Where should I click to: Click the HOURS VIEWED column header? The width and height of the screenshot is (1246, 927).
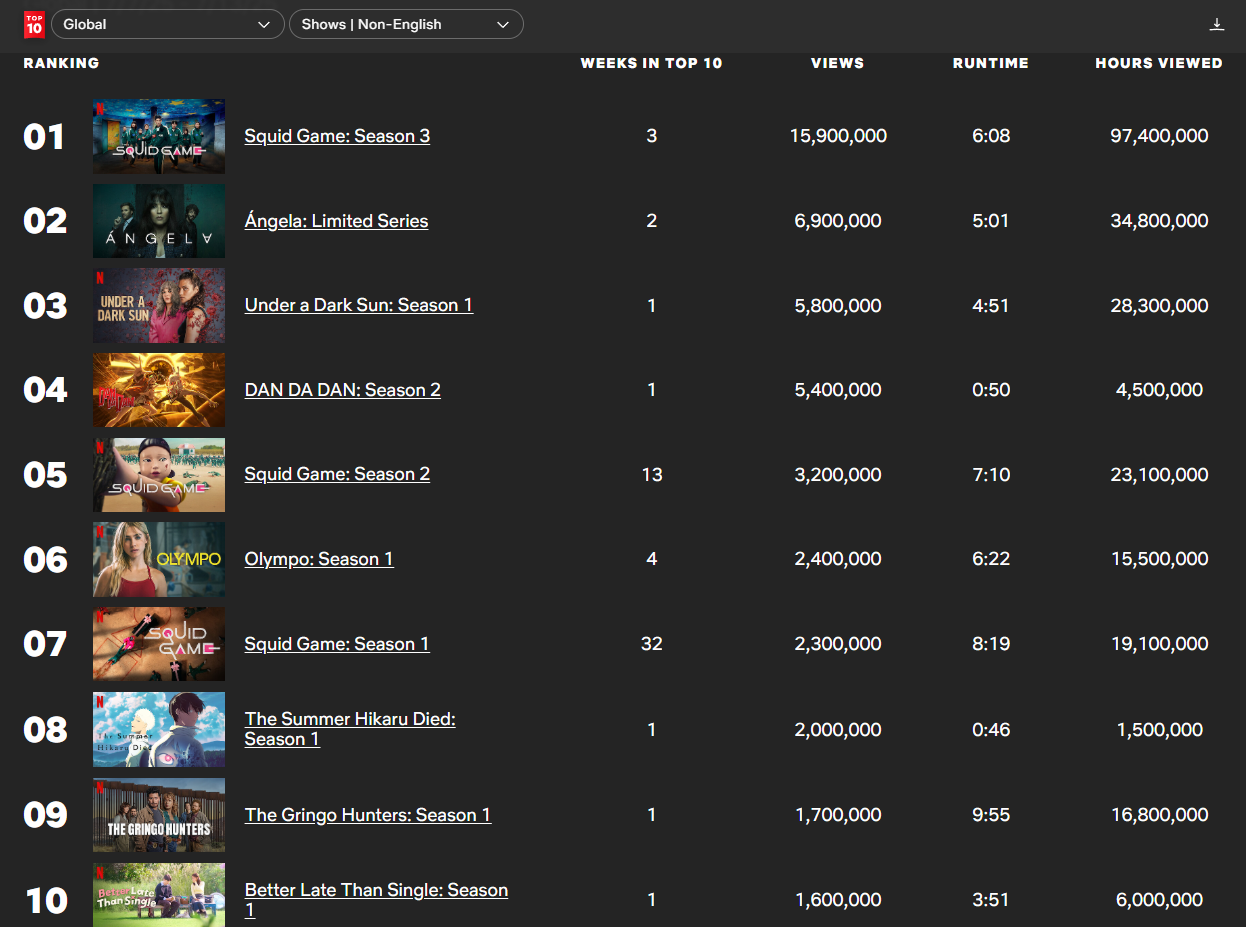(x=1159, y=63)
